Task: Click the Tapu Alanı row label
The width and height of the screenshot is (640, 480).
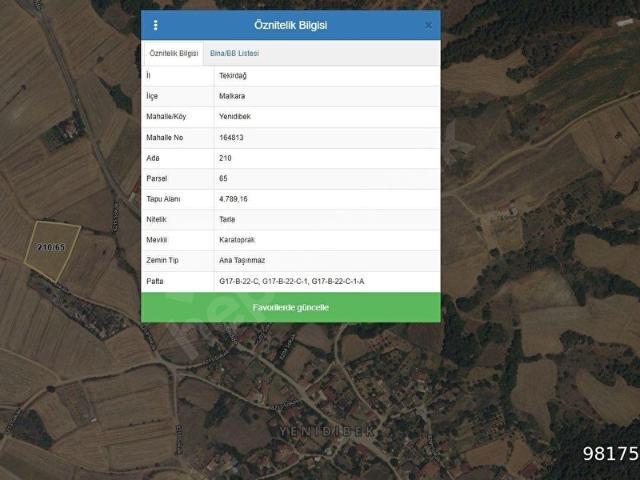Action: click(x=163, y=199)
